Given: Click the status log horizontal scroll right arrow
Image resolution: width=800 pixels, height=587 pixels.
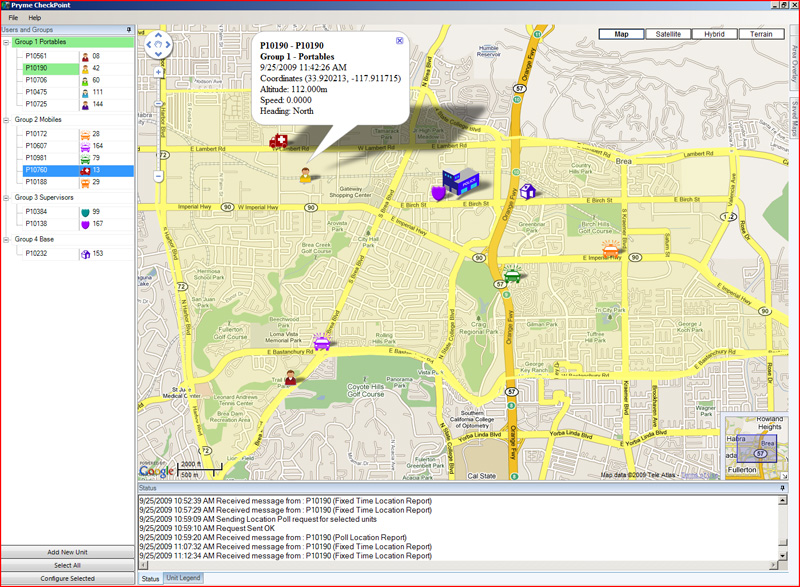Looking at the screenshot, I should (x=773, y=565).
